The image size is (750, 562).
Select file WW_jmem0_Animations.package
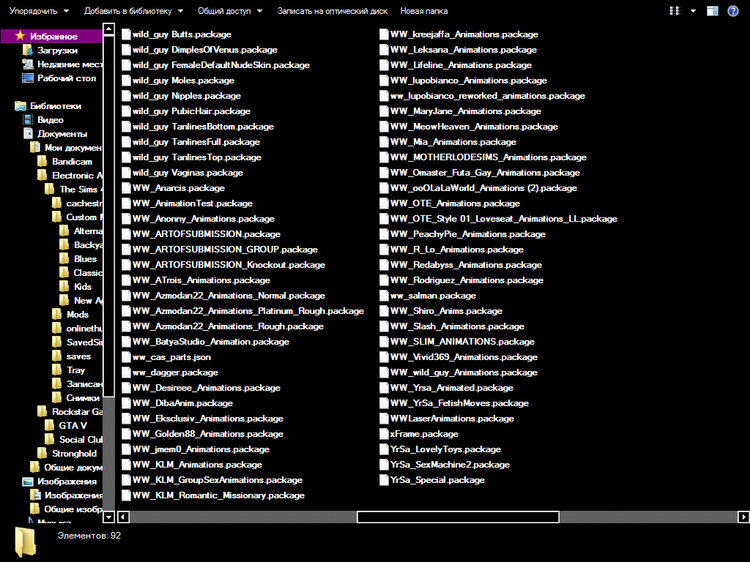(196, 450)
